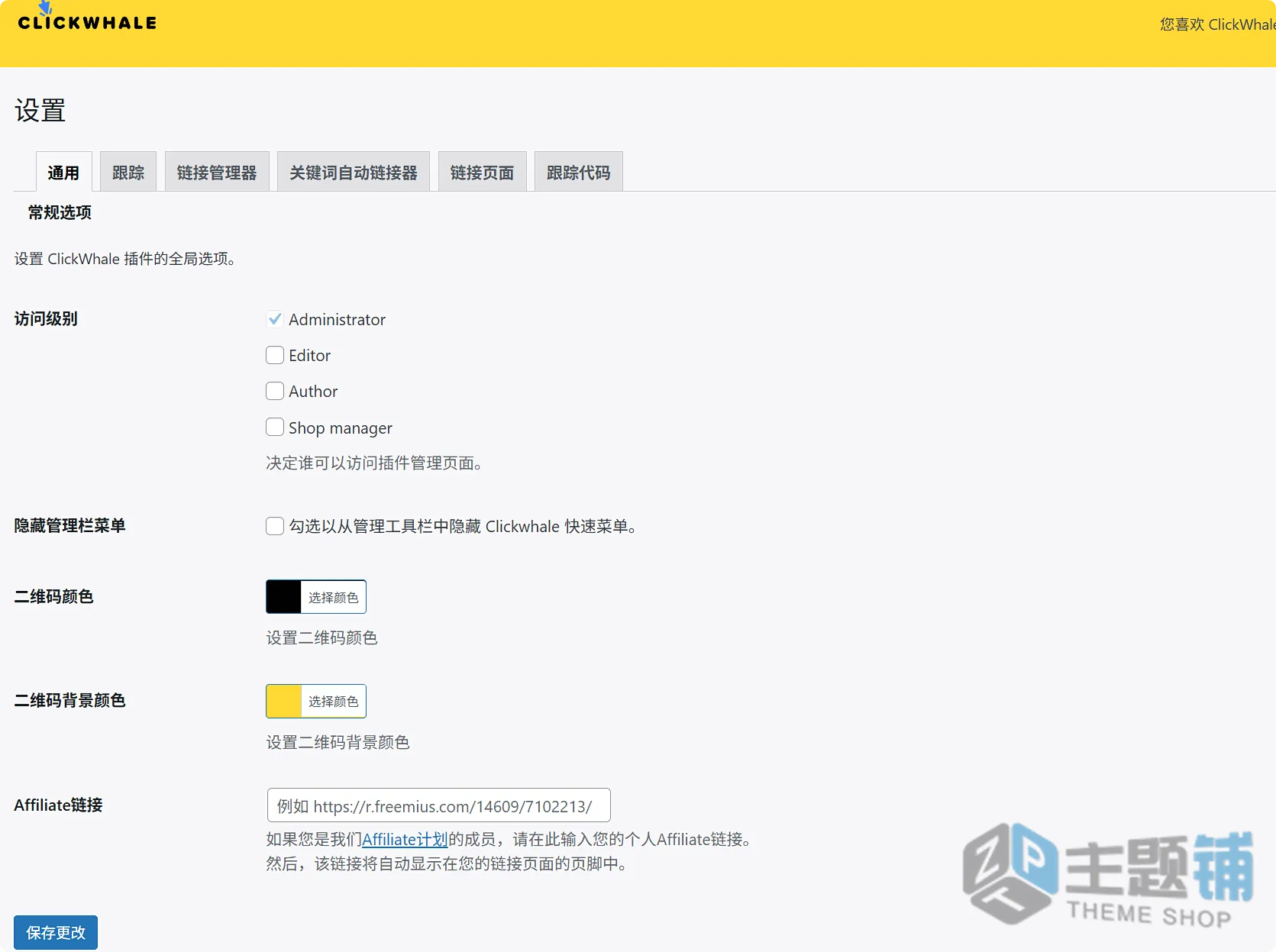Click the 访问级别 label
1276x952 pixels.
click(x=46, y=318)
